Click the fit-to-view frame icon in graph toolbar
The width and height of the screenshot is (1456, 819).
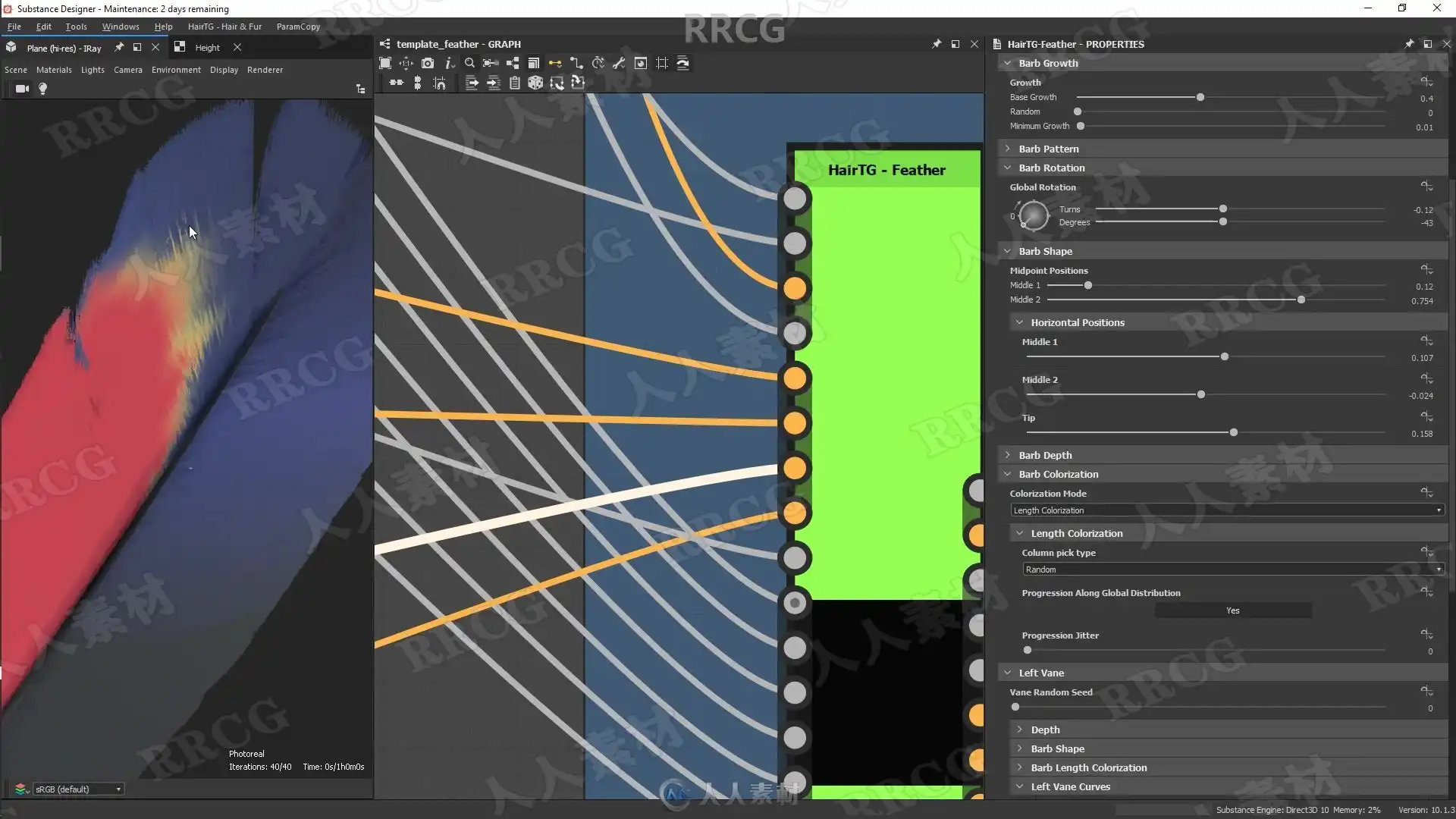click(385, 64)
